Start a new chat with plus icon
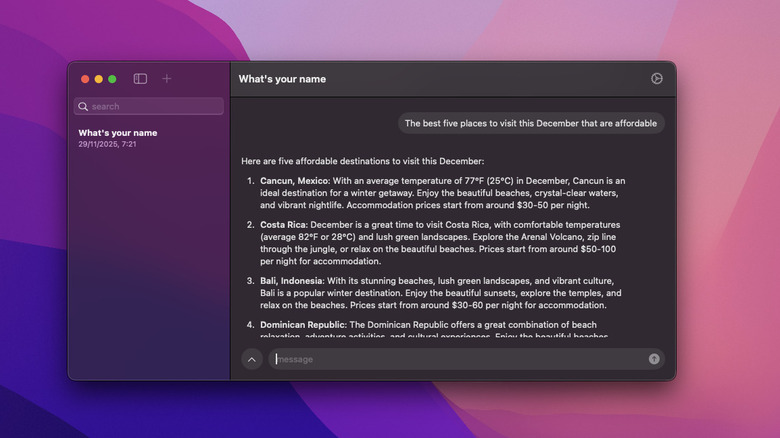The width and height of the screenshot is (780, 438). [167, 79]
